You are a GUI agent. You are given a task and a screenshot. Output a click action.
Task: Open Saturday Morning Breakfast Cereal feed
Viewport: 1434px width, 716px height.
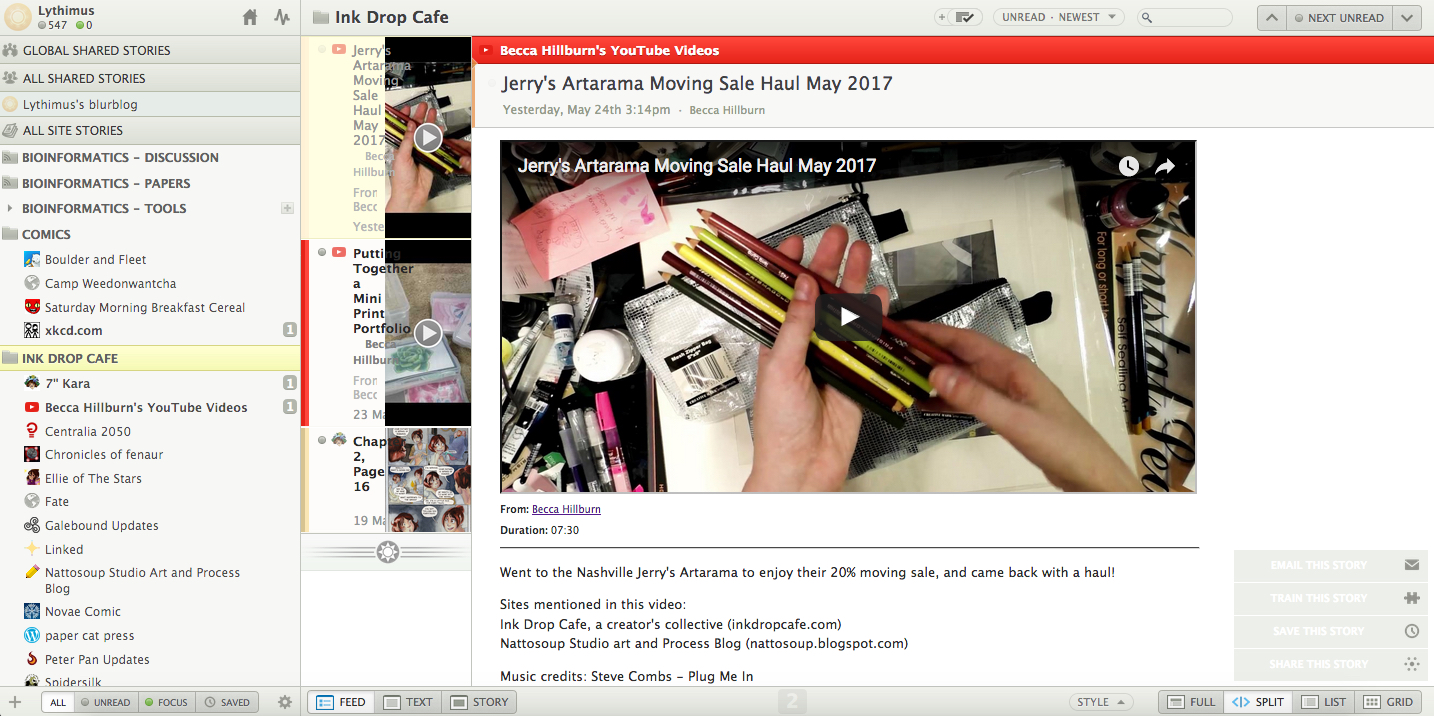coord(144,307)
